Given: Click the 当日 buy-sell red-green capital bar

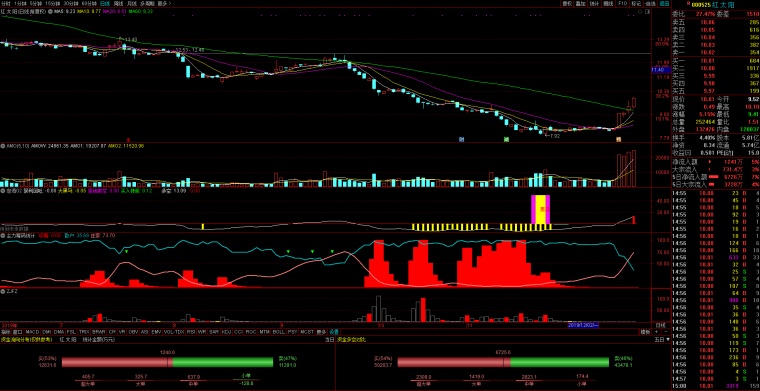Looking at the screenshot, I should [167, 362].
